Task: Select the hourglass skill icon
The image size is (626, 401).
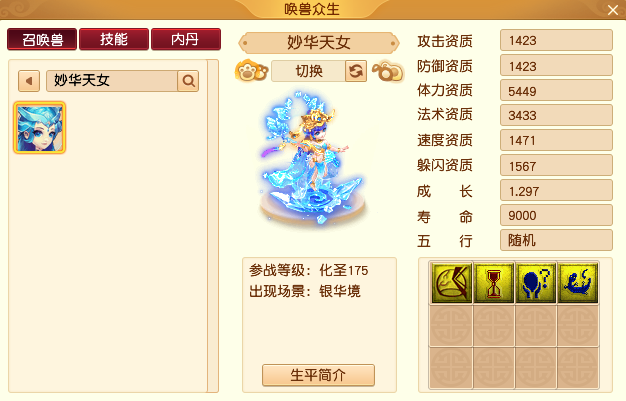Action: click(494, 282)
